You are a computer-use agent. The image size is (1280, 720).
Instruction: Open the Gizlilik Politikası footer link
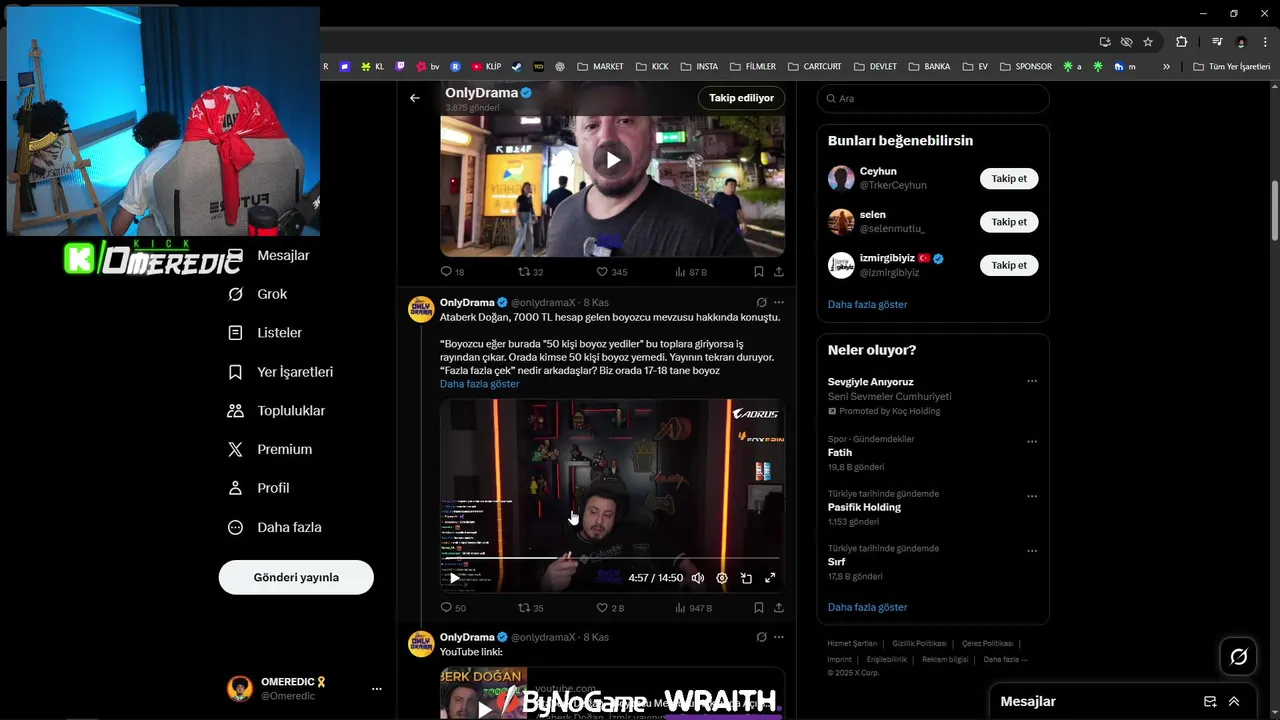tap(919, 644)
